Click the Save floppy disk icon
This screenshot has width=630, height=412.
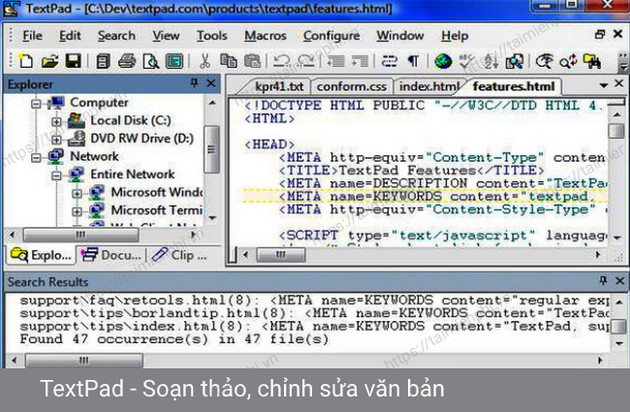(72, 62)
